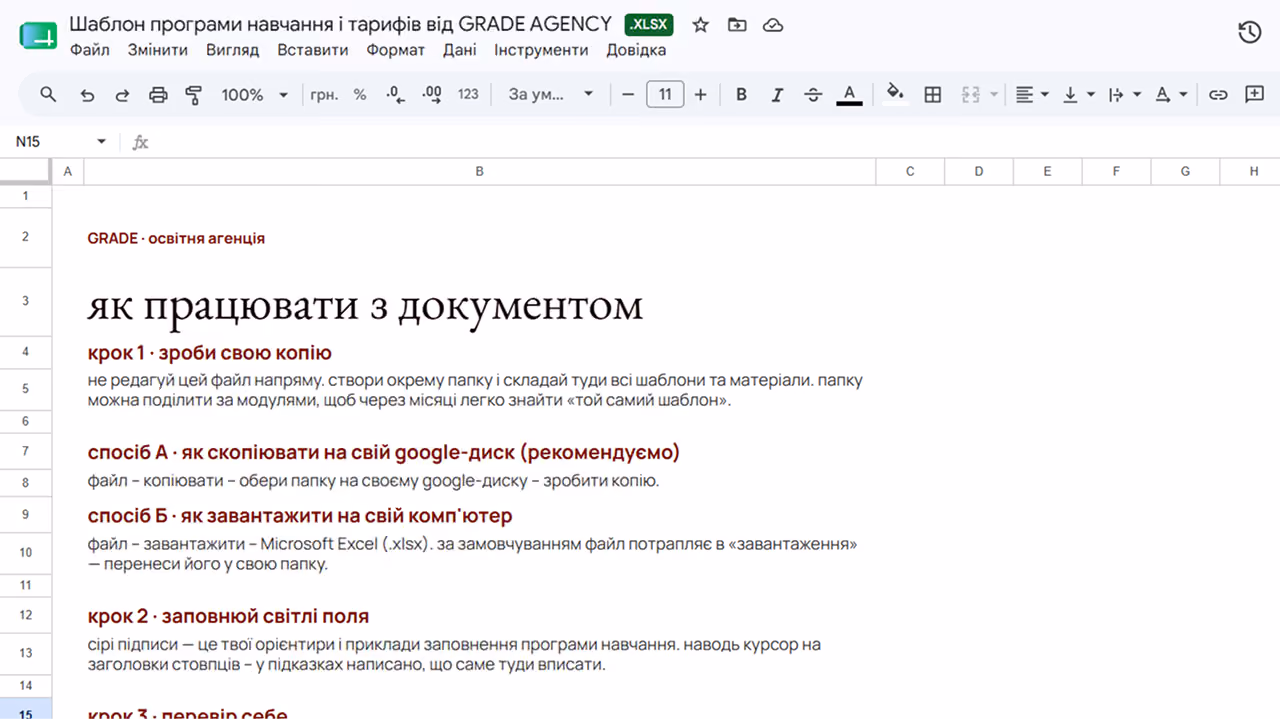Open the Інструменти menu
This screenshot has width=1280, height=719.
point(541,50)
